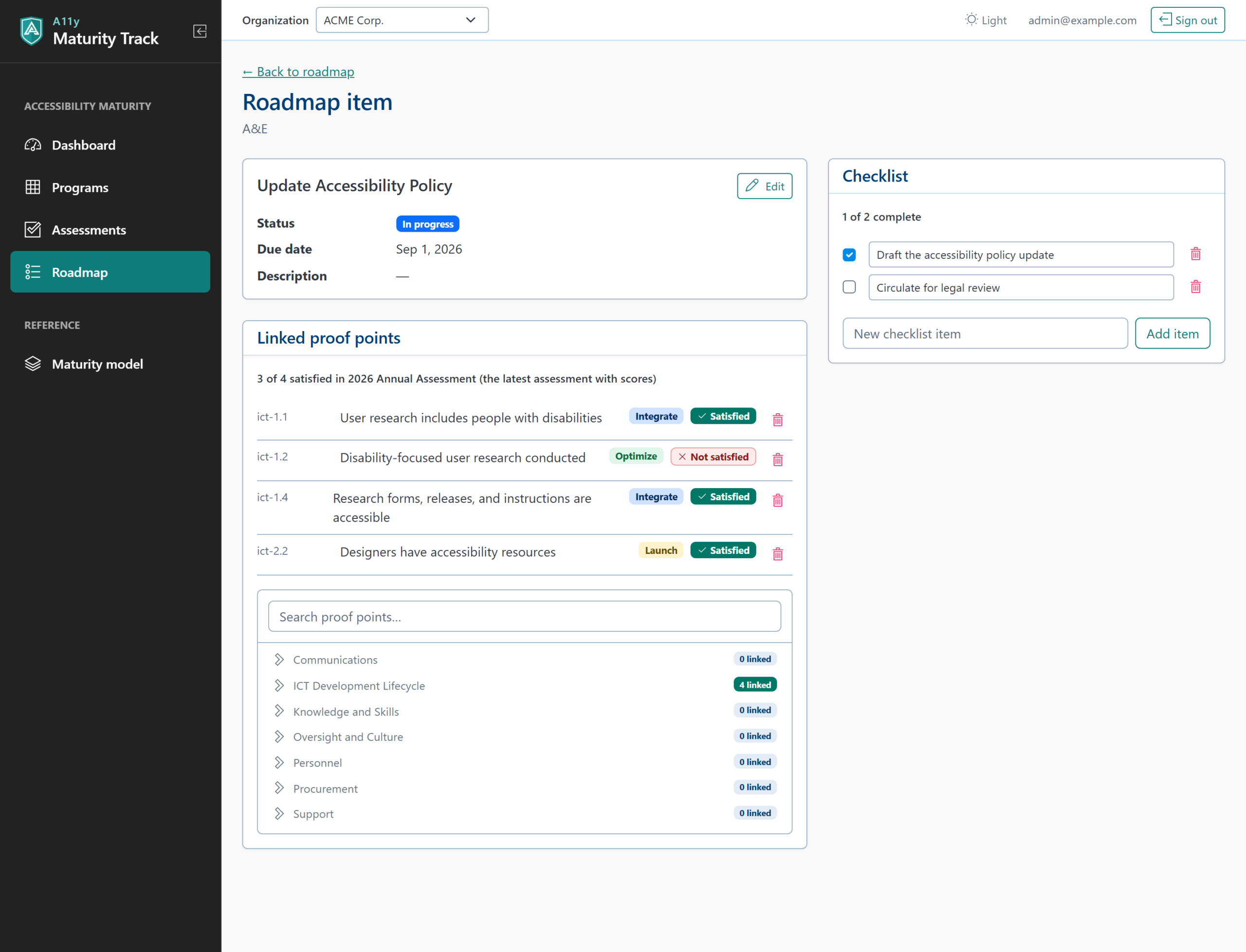Go to Programs in the sidebar
1246x952 pixels.
pos(110,187)
